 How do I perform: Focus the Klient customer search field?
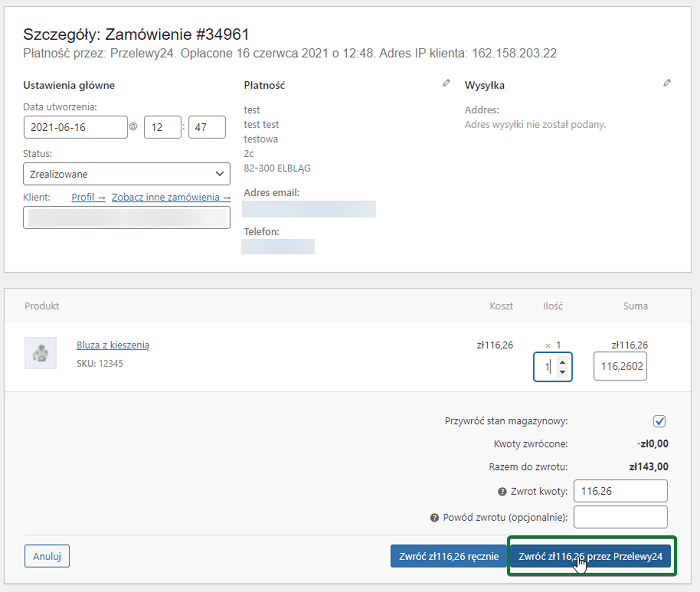127,217
